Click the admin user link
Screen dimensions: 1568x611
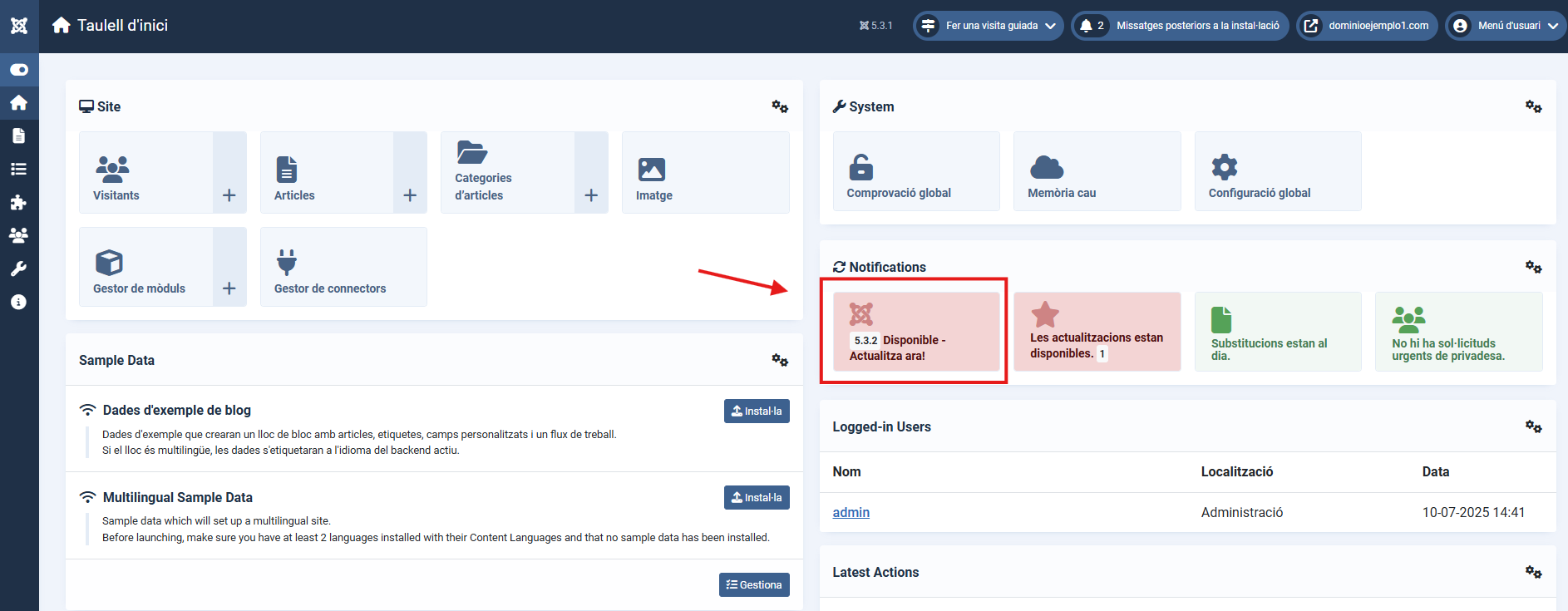[851, 512]
